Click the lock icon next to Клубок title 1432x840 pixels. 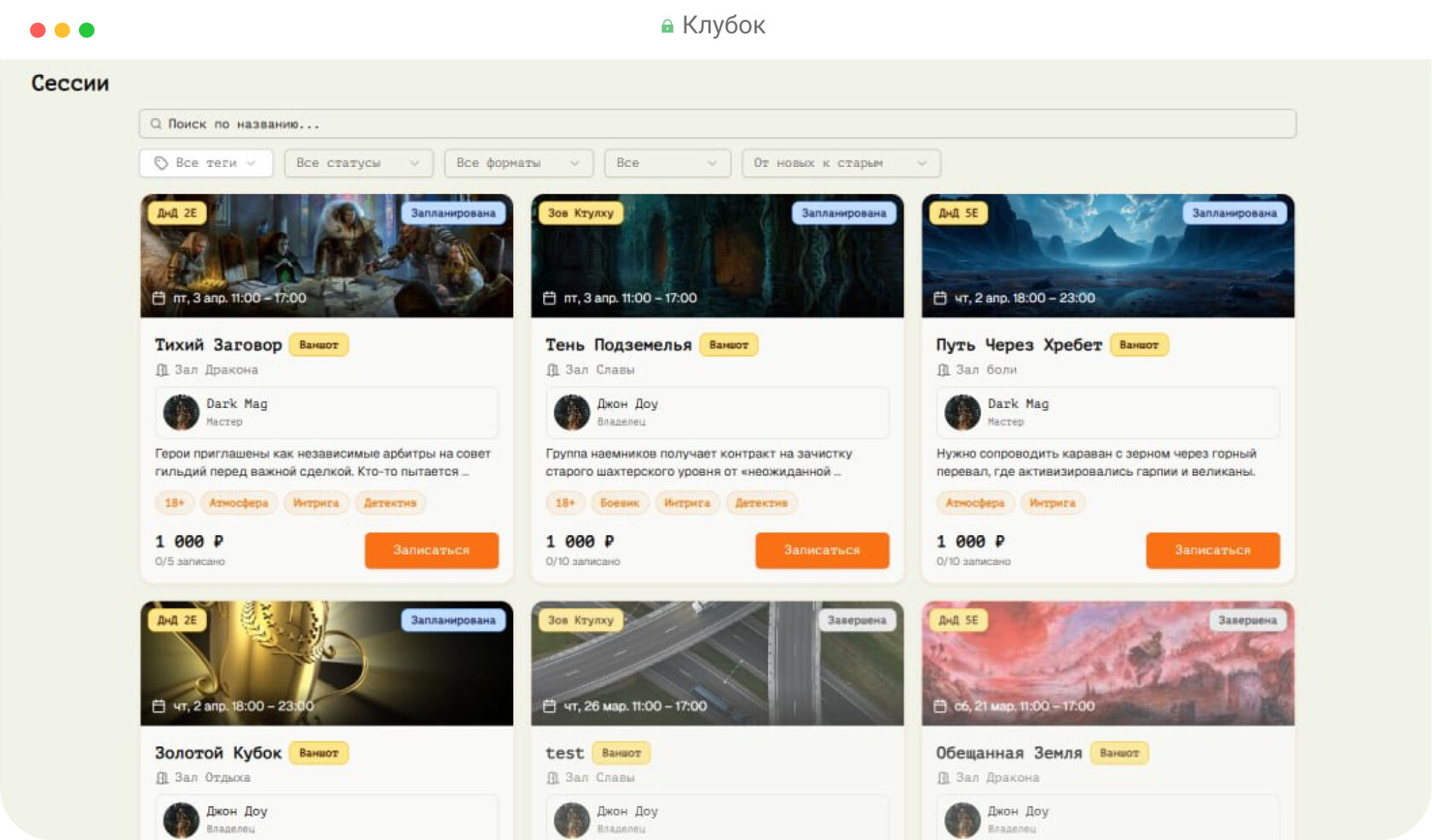point(667,26)
